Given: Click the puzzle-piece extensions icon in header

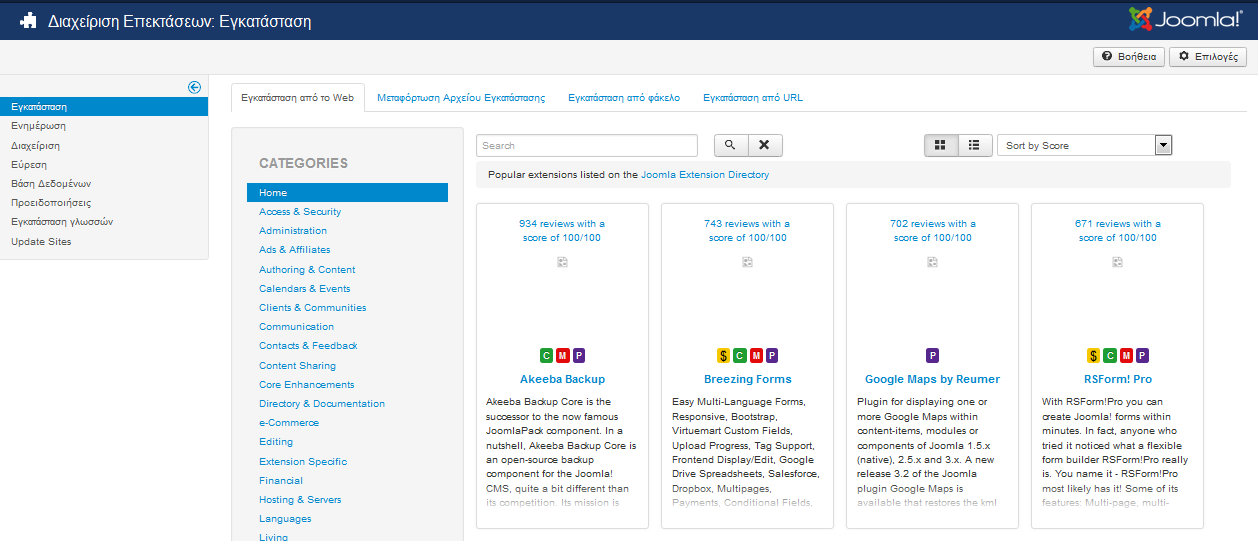Looking at the screenshot, I should [28, 20].
